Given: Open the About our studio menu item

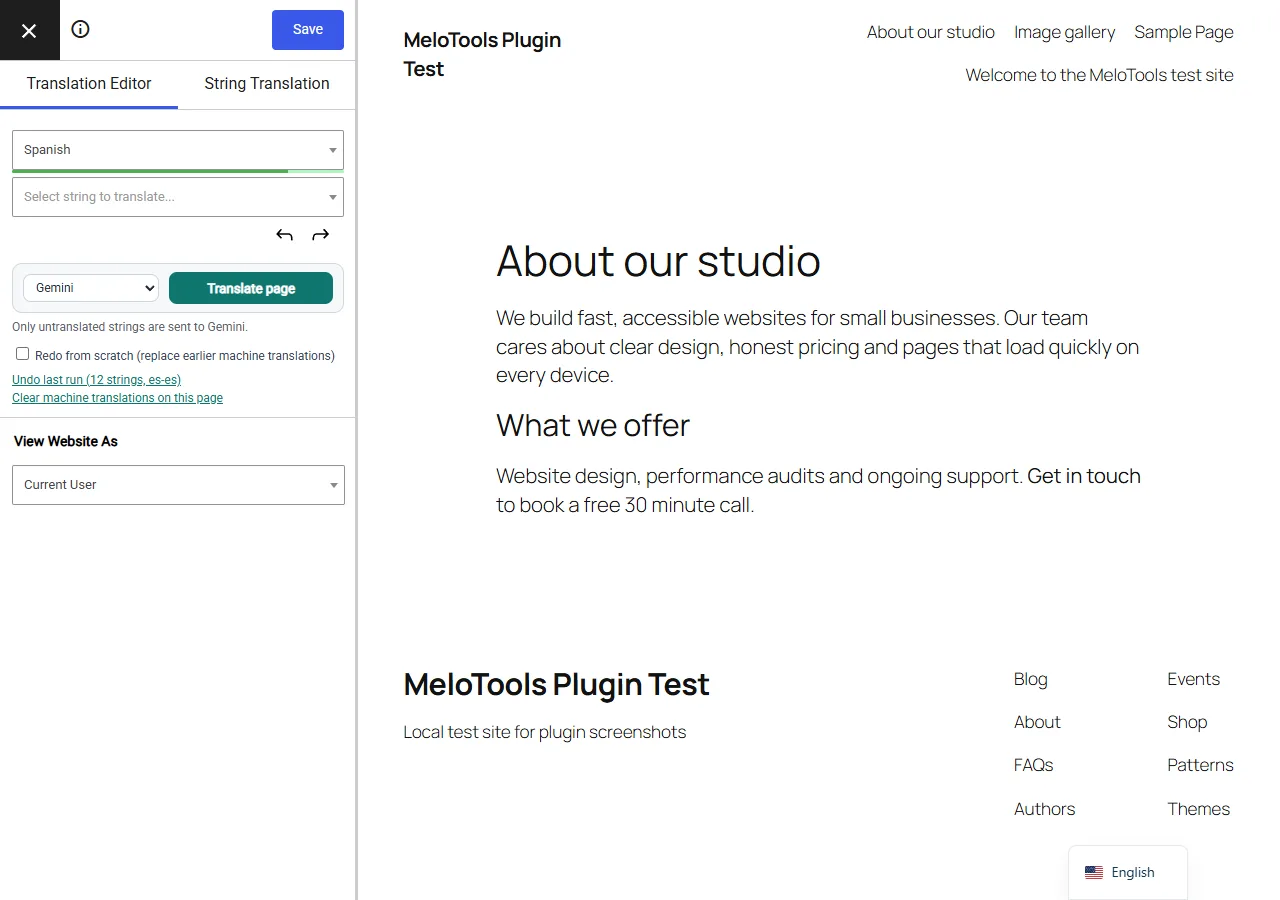Looking at the screenshot, I should click(931, 32).
